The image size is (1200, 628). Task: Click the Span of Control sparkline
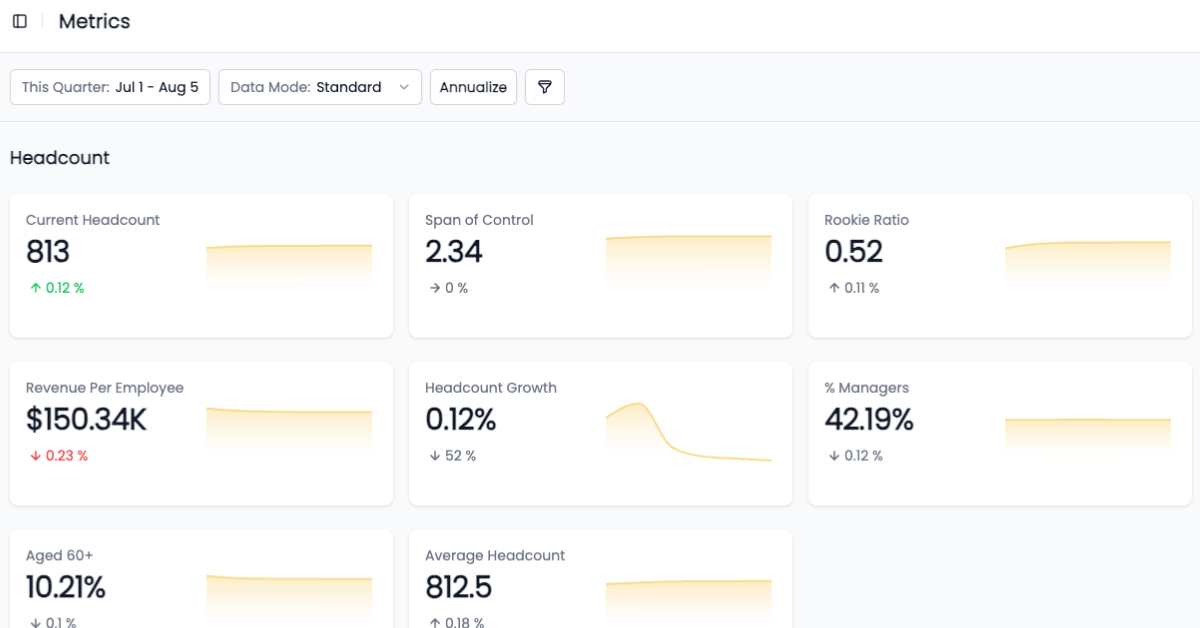tap(688, 262)
